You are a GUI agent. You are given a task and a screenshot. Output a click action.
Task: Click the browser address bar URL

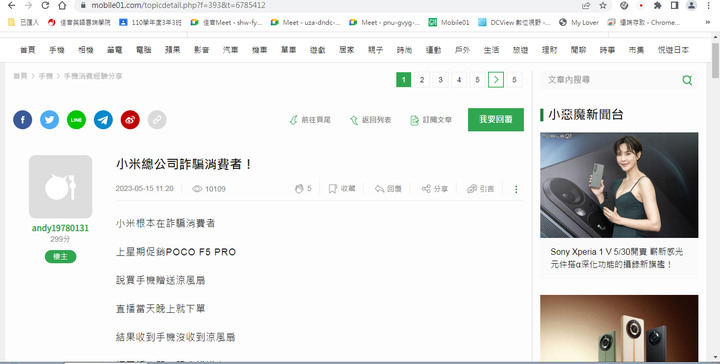tap(178, 6)
